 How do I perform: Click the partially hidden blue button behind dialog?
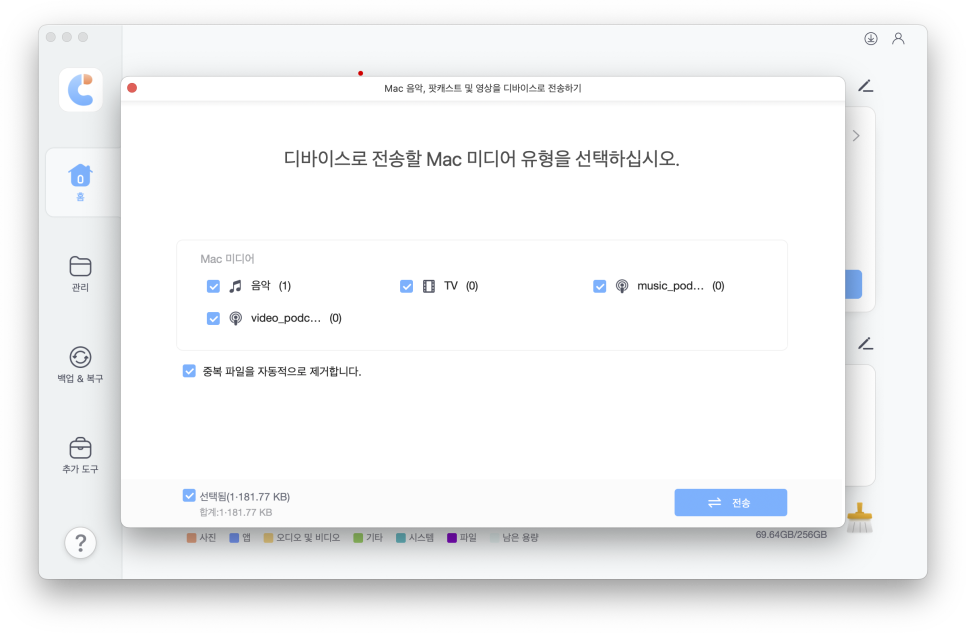point(853,284)
